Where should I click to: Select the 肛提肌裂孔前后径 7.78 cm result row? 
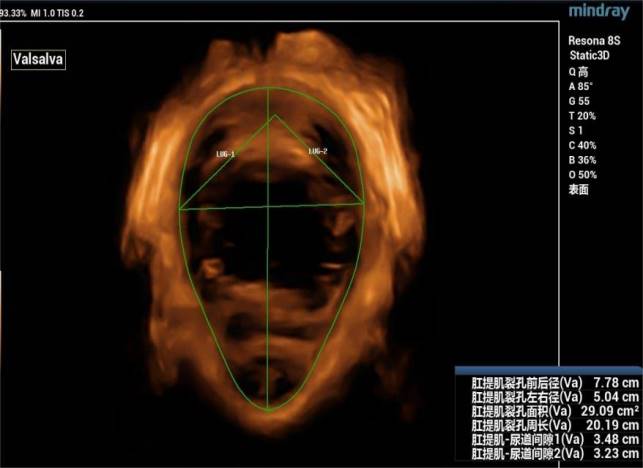[x=547, y=383]
